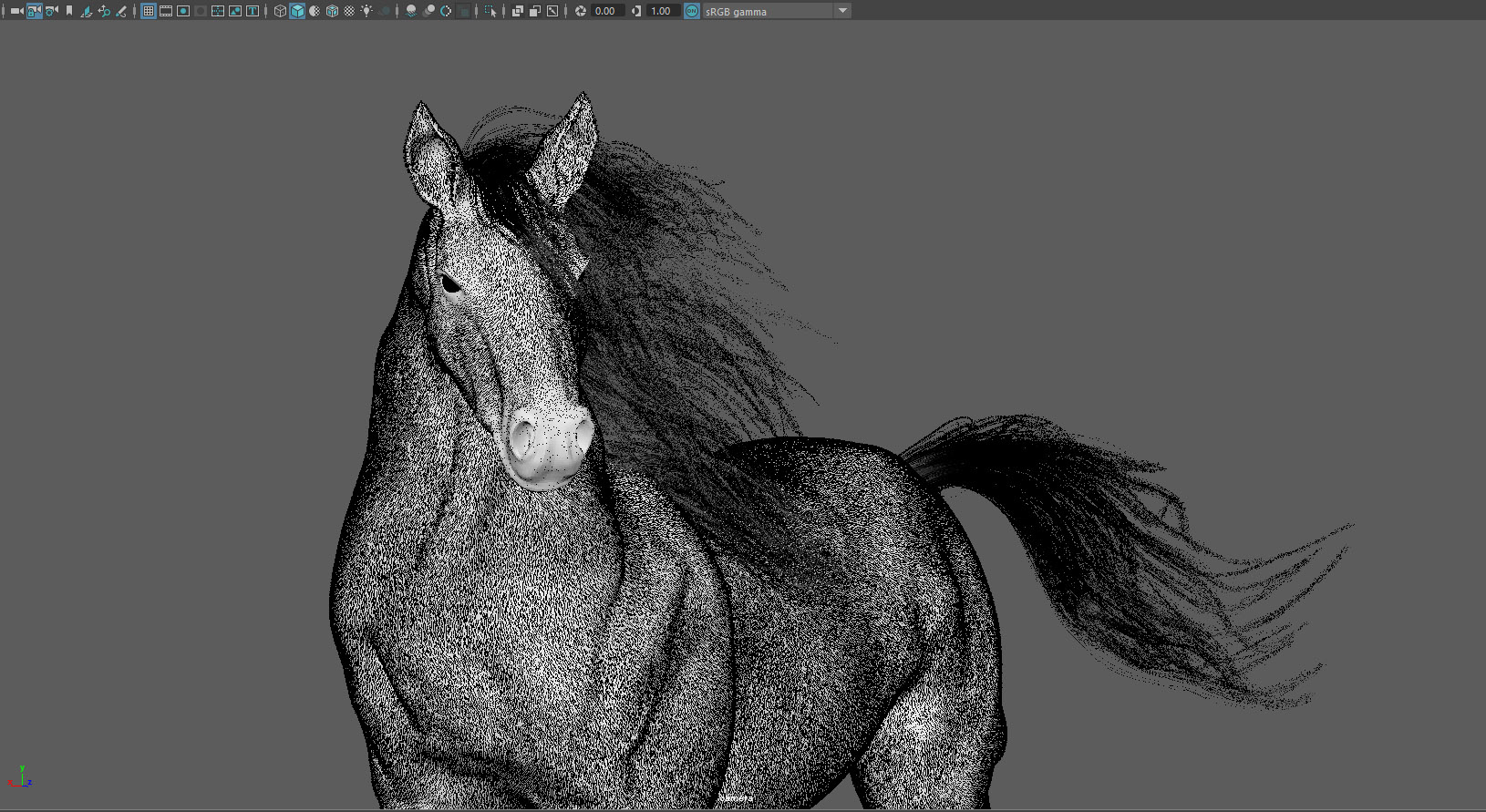Enable Textured display mode
Image resolution: width=1486 pixels, height=812 pixels.
tap(349, 11)
